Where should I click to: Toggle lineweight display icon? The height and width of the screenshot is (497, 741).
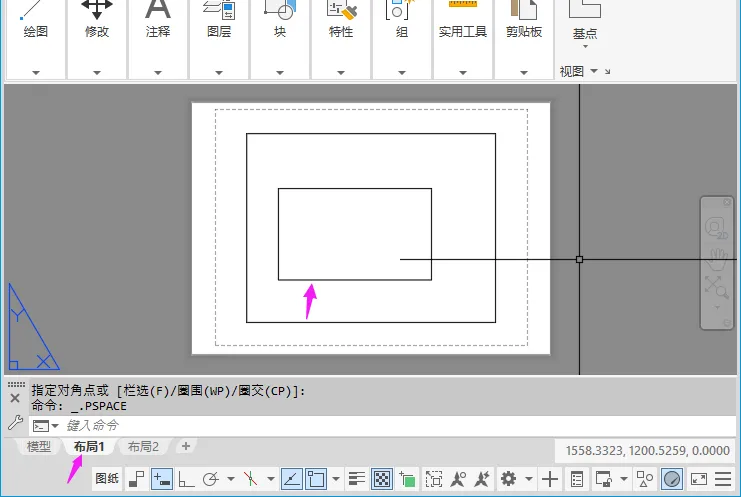[357, 479]
